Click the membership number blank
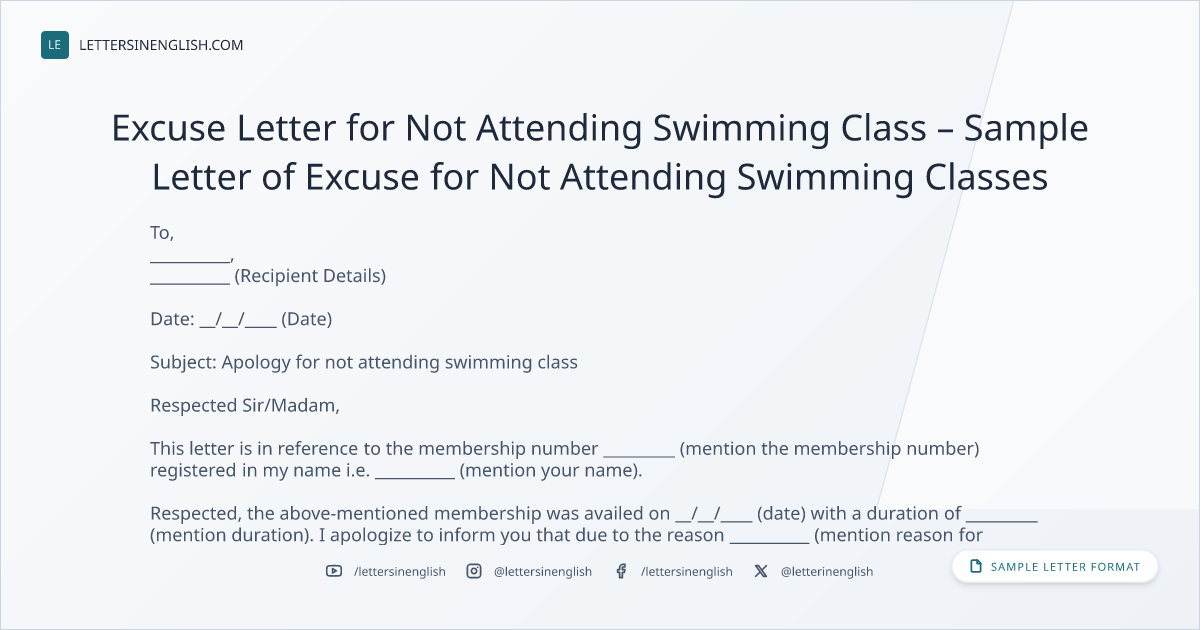 click(x=639, y=449)
